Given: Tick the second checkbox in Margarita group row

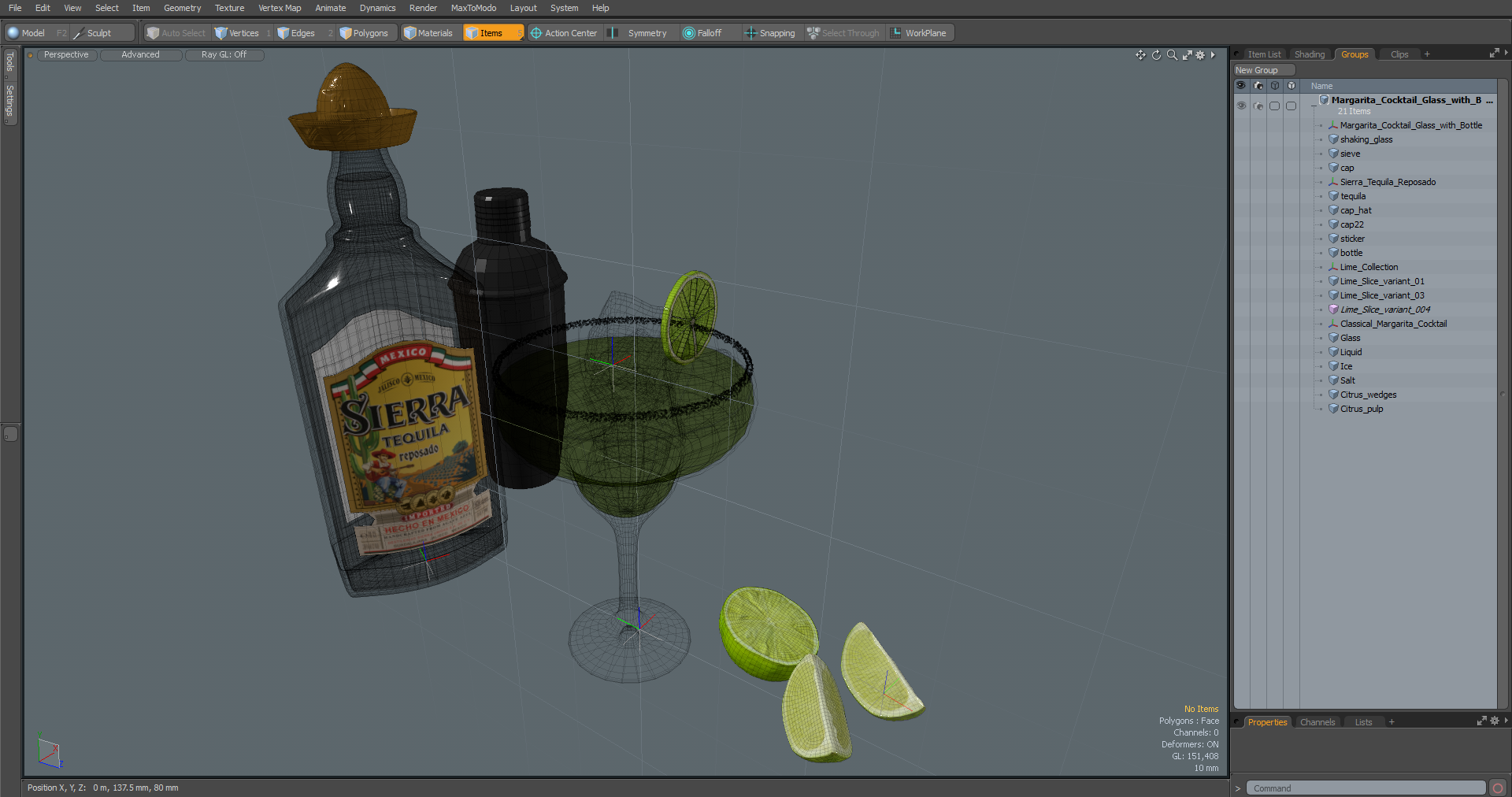Looking at the screenshot, I should (x=1291, y=106).
